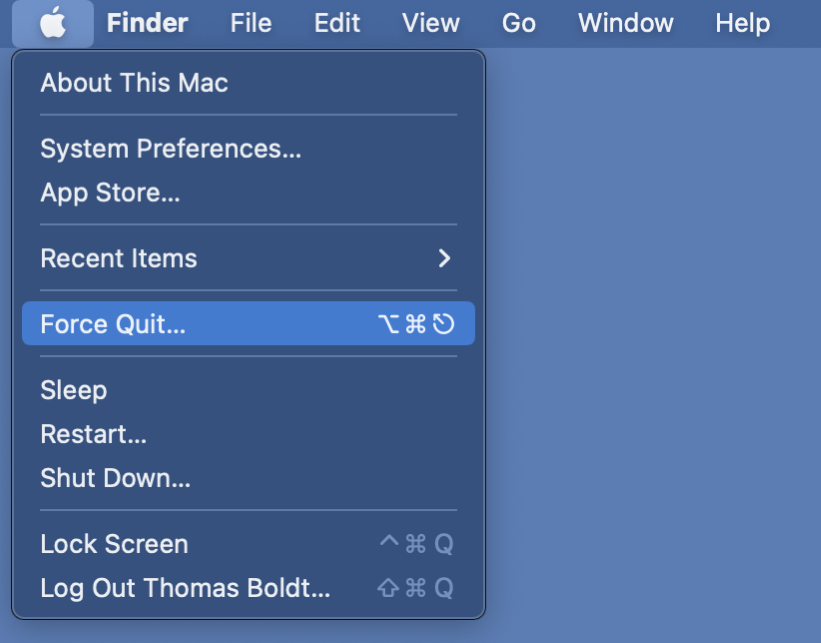Open the View menu
Viewport: 821px width, 643px height.
pyautogui.click(x=430, y=23)
